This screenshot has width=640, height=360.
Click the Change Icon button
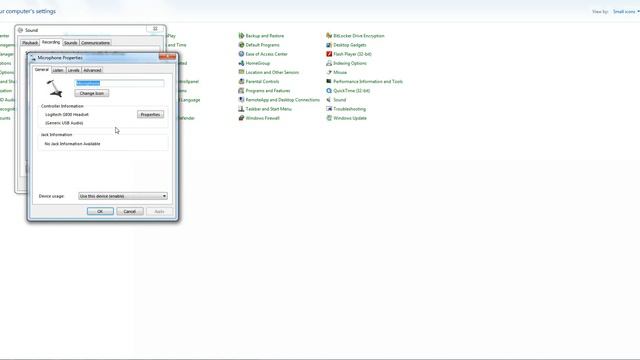(92, 93)
